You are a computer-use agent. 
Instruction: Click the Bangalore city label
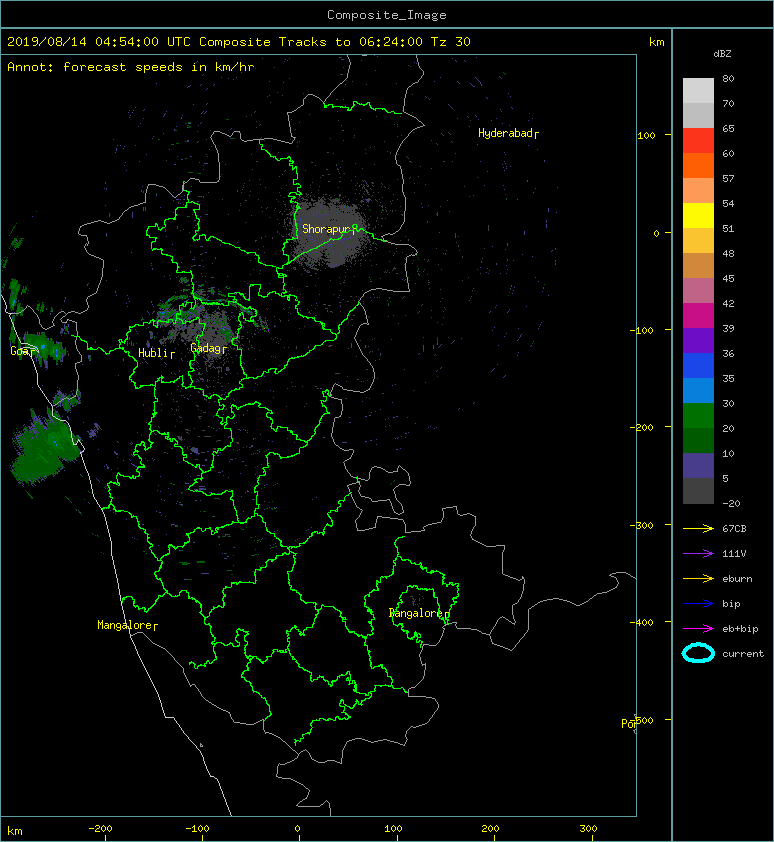tap(419, 613)
